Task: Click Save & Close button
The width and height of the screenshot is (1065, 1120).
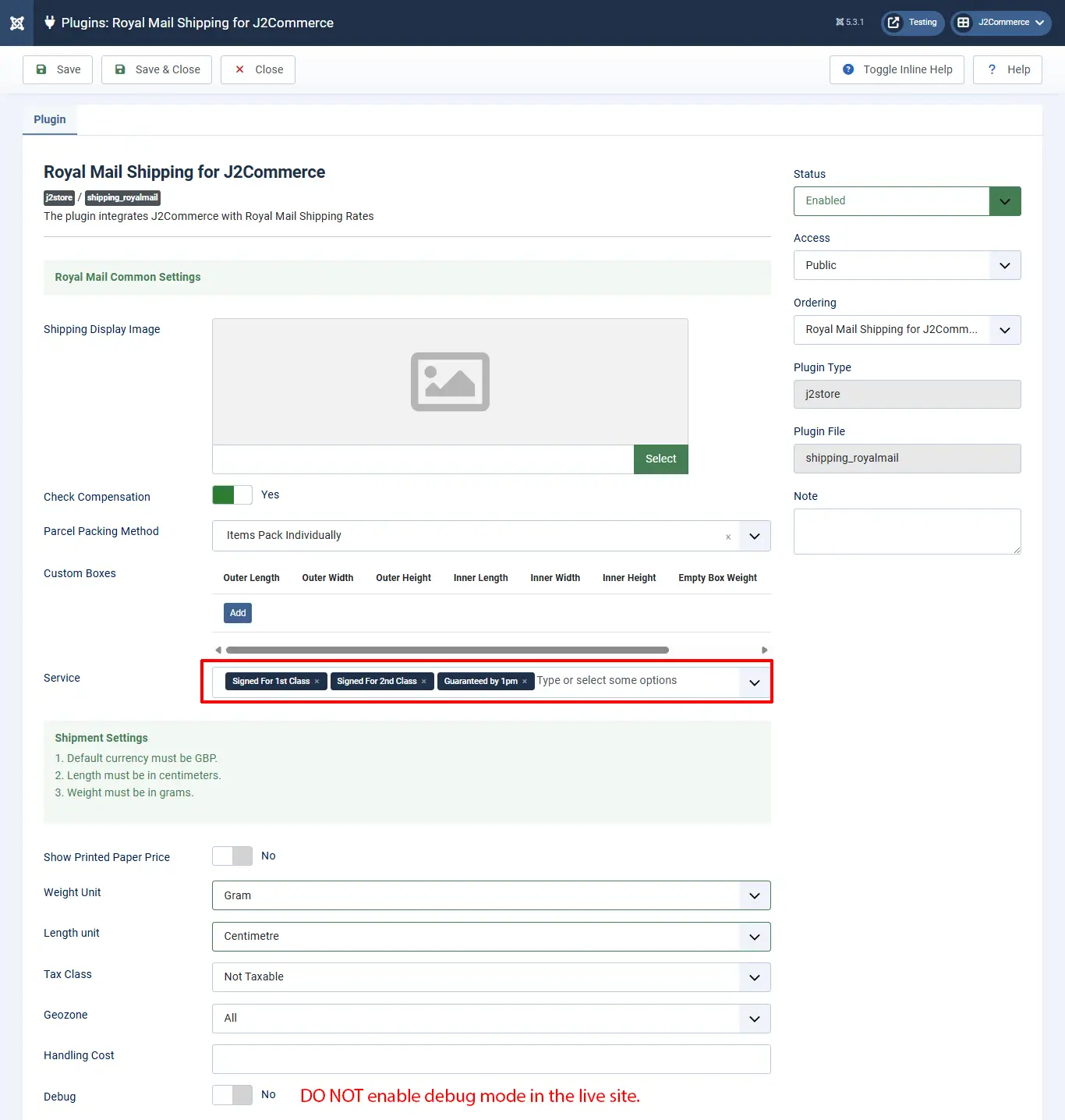Action: [157, 69]
